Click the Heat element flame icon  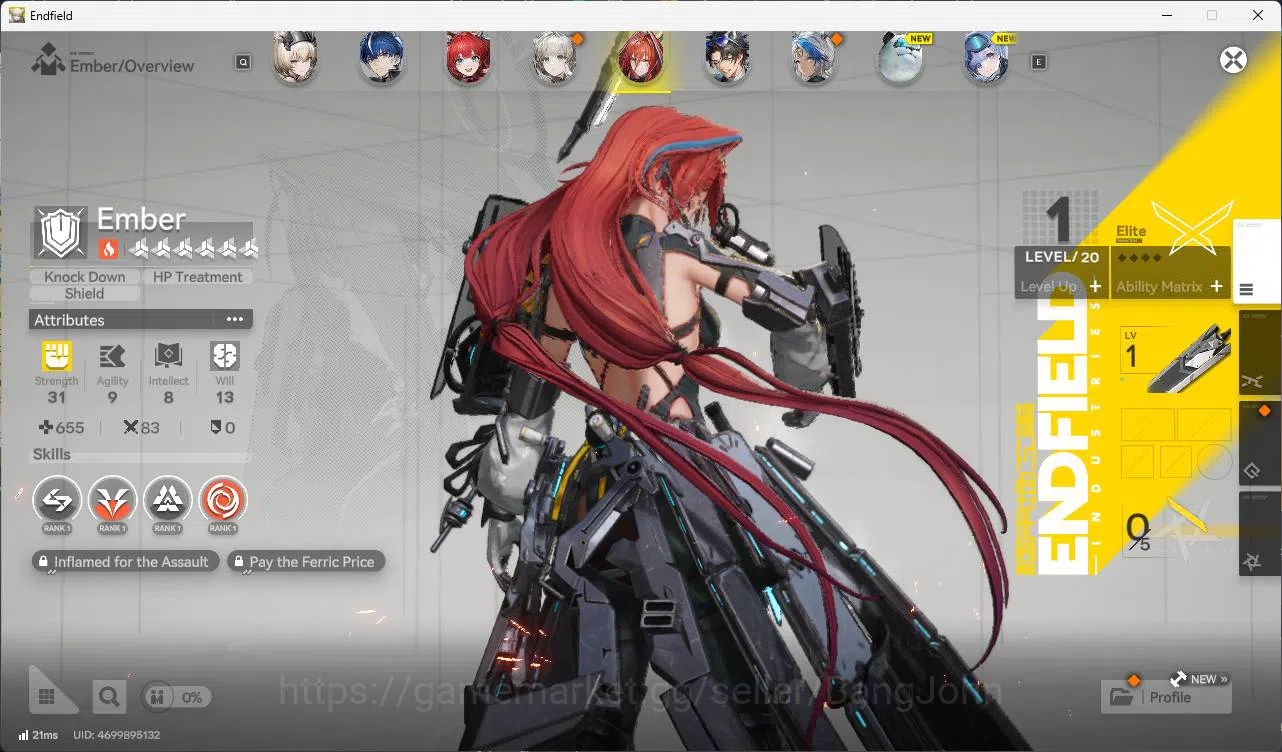[x=108, y=248]
